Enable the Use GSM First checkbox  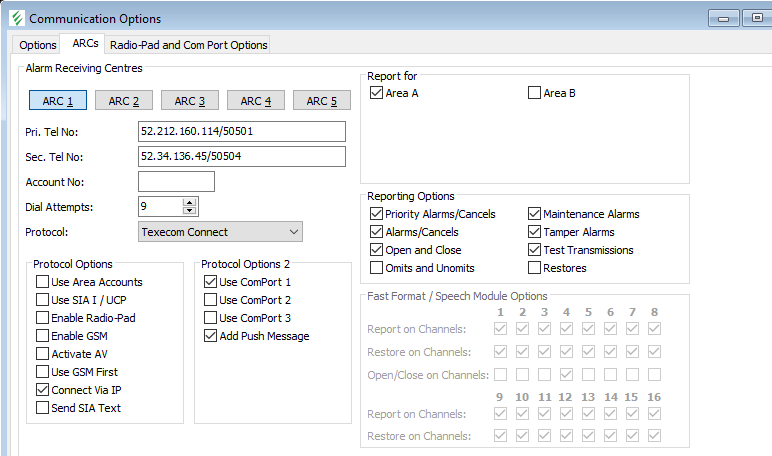tap(43, 372)
